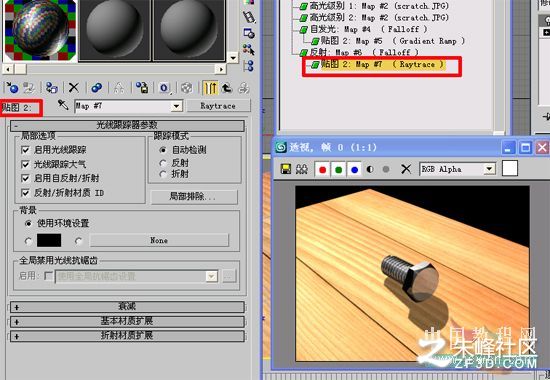Select 高光级别 1 scratch.JPG tree row
This screenshot has width=550, height=380.
374,6
